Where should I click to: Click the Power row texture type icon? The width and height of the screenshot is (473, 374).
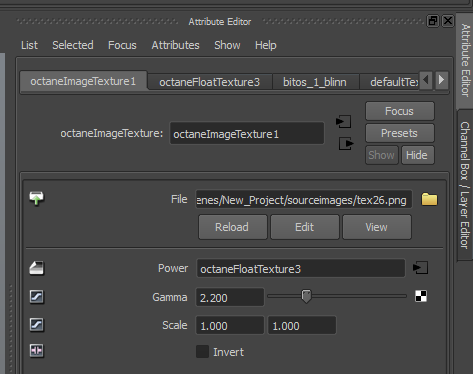(36, 268)
